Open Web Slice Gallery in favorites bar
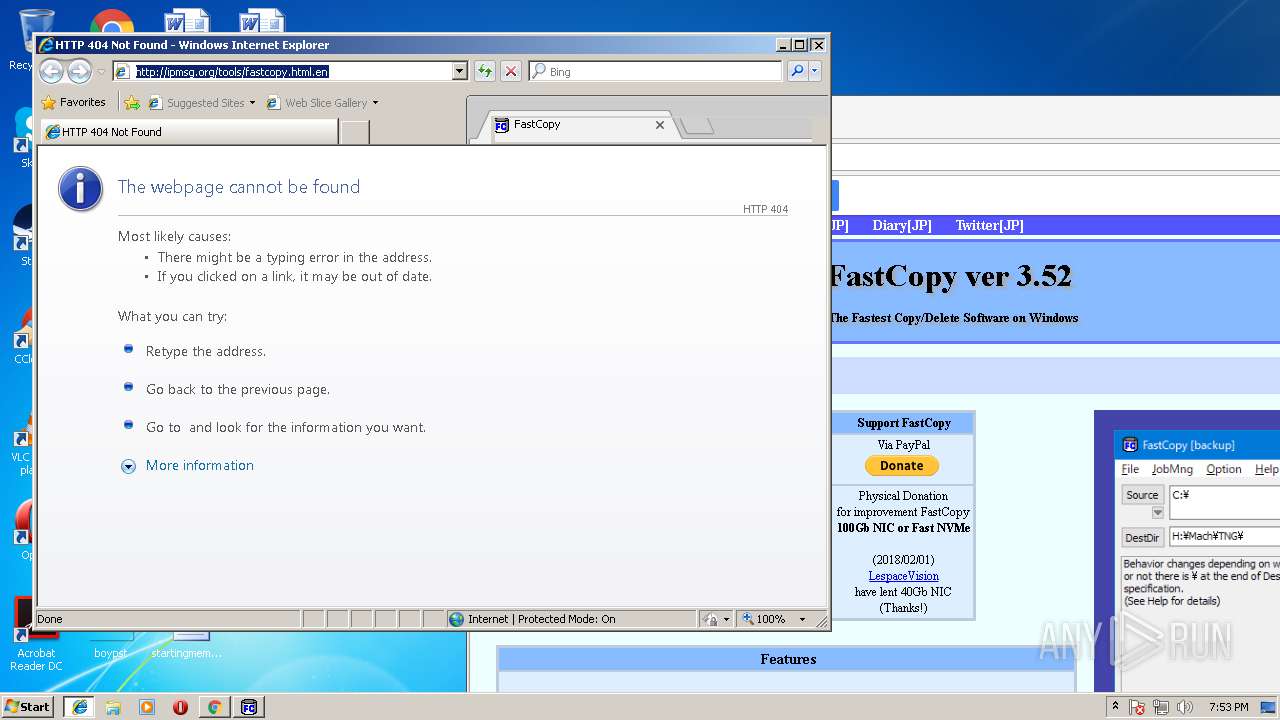The height and width of the screenshot is (720, 1280). pos(322,102)
